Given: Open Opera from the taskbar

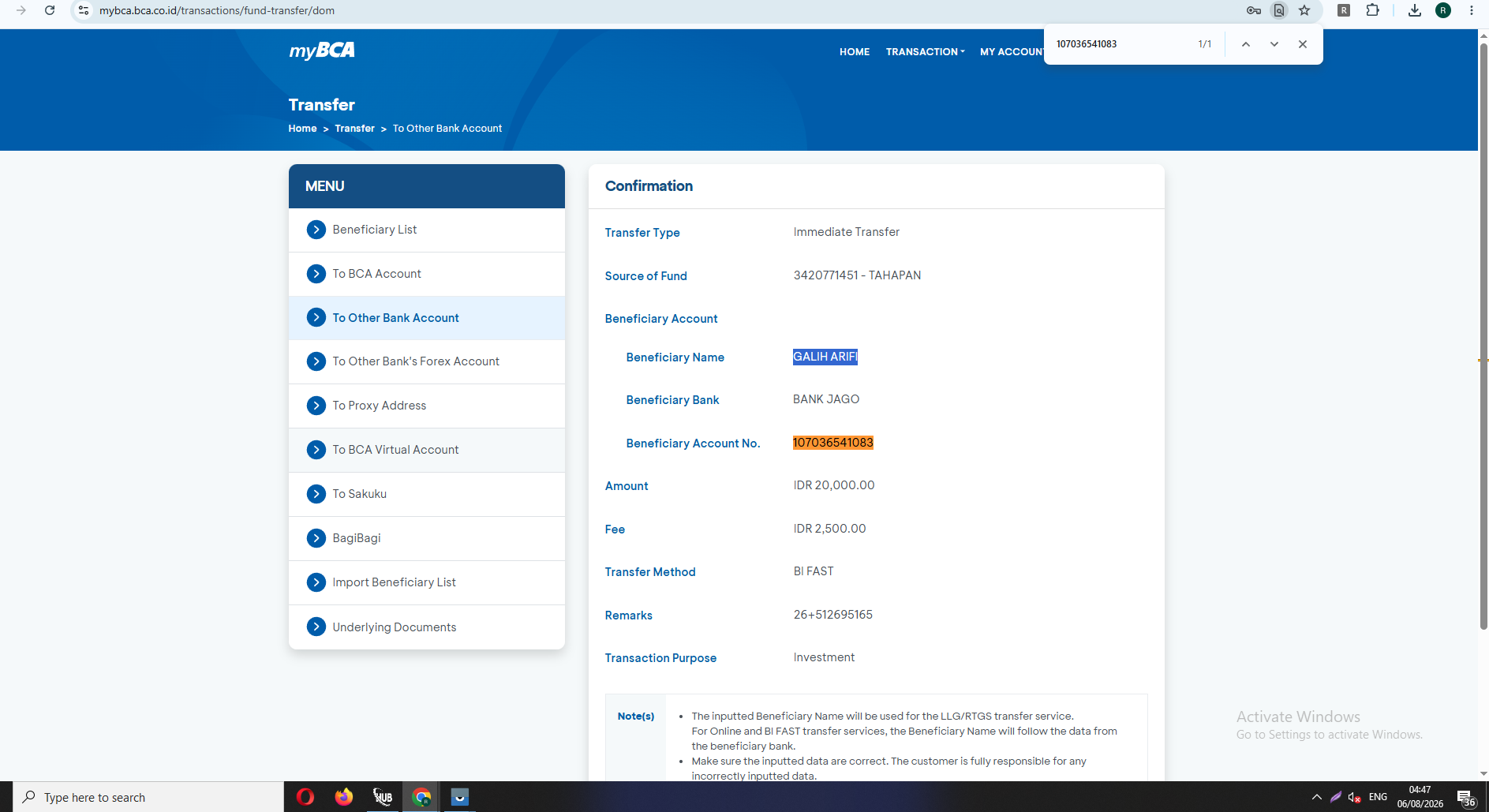Looking at the screenshot, I should click(x=305, y=797).
